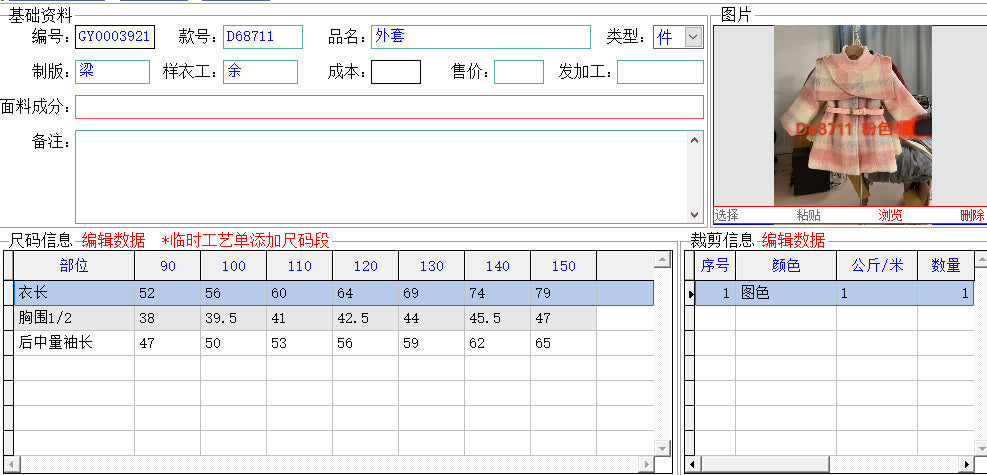Click 粘贴 under the picture
This screenshot has width=987, height=475.
click(808, 215)
